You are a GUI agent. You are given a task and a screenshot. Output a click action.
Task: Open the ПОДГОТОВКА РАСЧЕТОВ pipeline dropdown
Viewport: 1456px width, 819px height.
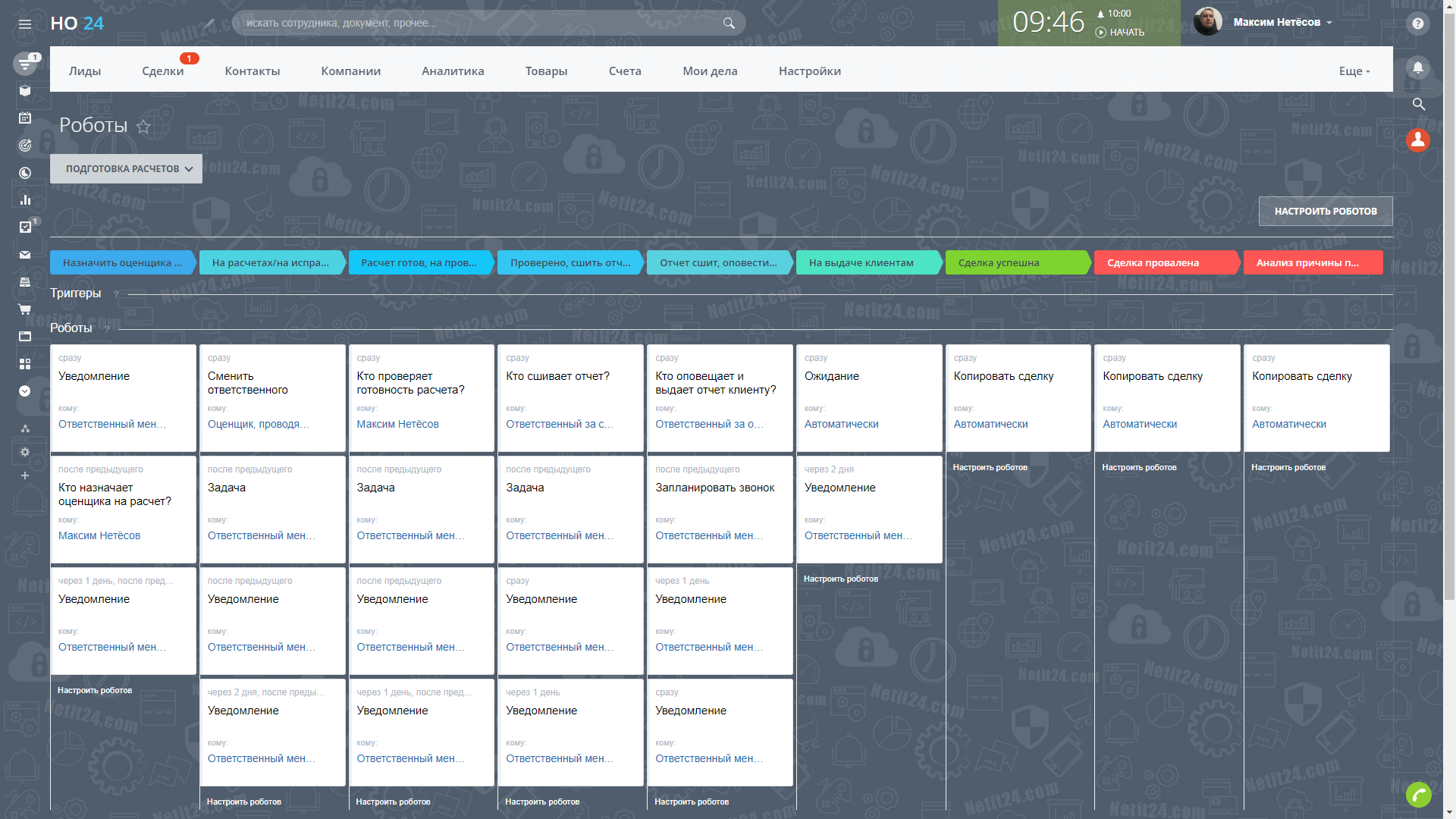pyautogui.click(x=126, y=169)
